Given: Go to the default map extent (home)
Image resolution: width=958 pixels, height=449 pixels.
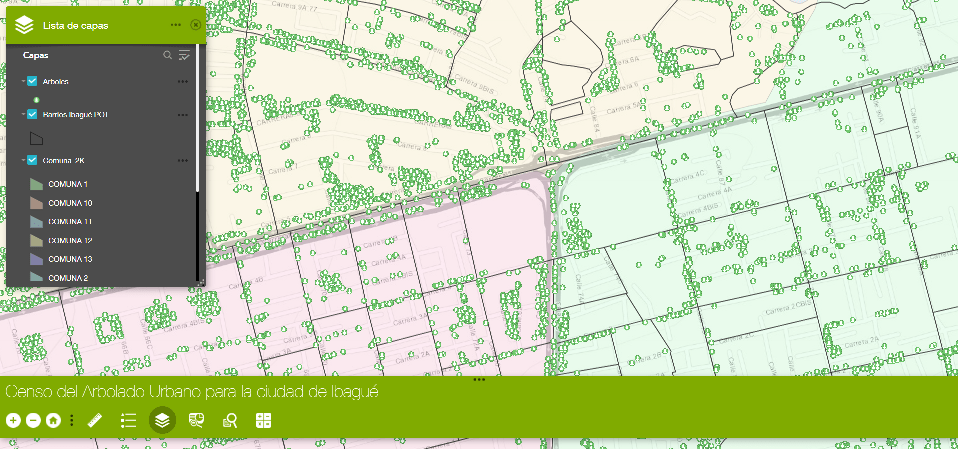Looking at the screenshot, I should tap(53, 421).
